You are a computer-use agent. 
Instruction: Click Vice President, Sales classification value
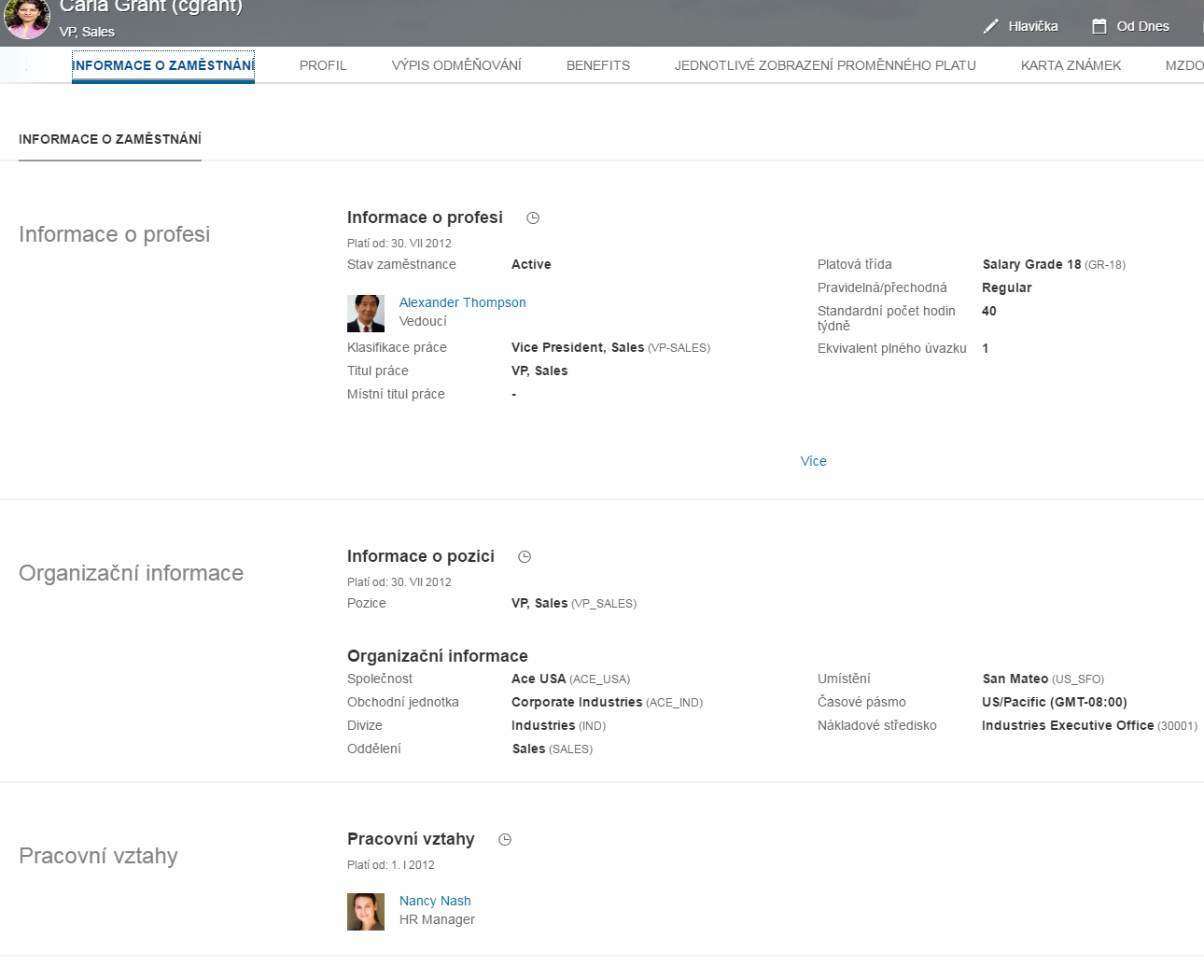click(x=610, y=347)
